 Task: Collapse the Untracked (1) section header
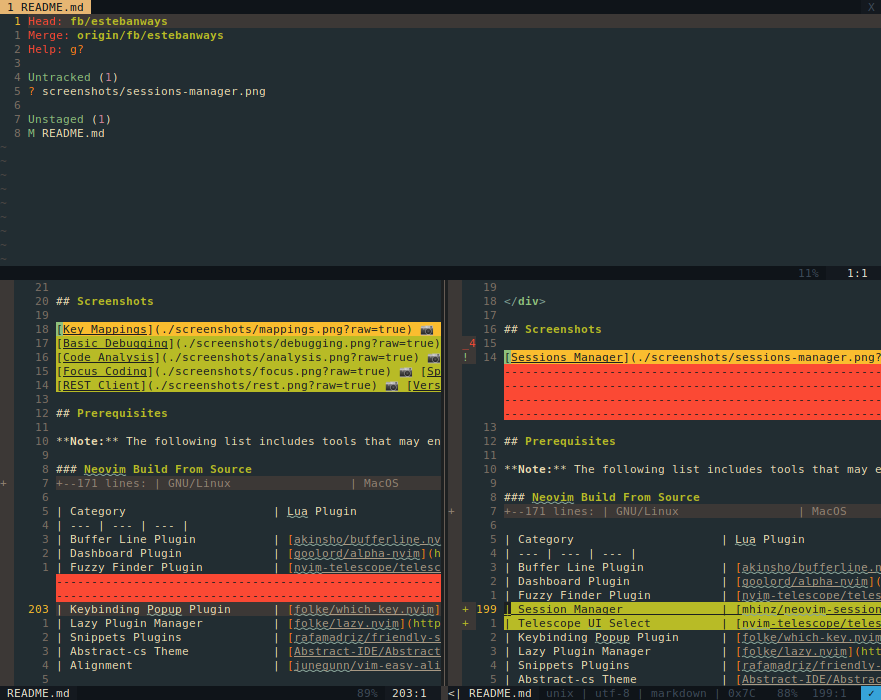tap(73, 77)
